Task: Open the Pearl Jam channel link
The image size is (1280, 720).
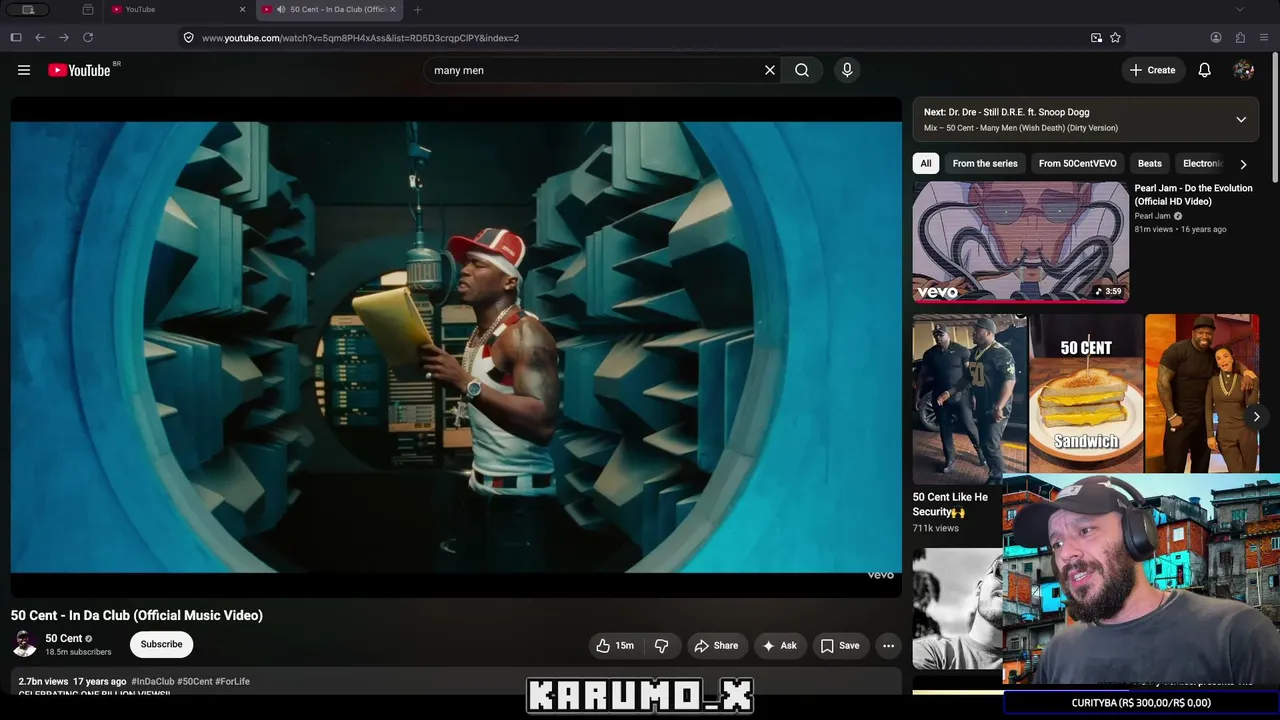Action: point(1152,216)
